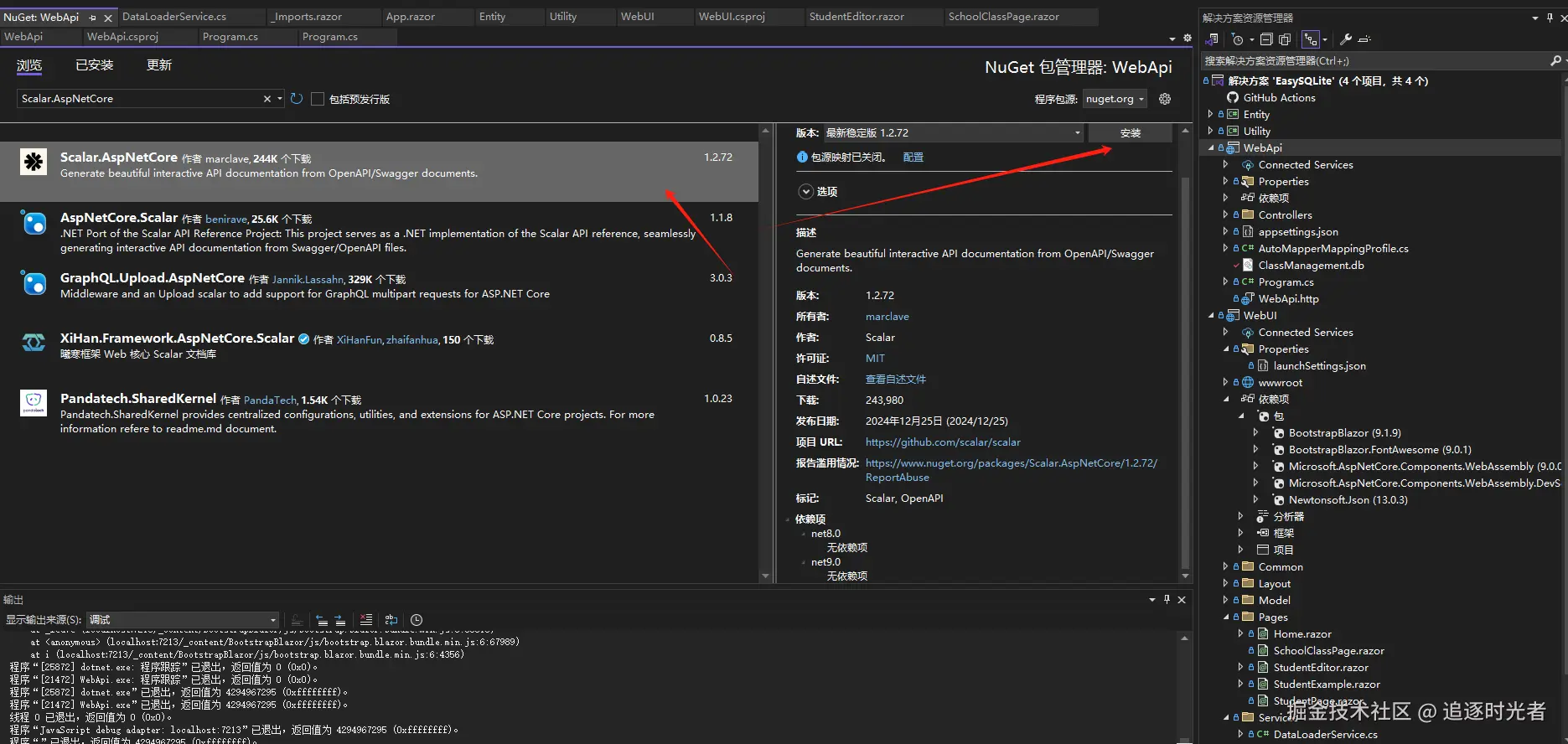
Task: Toggle word wrap in output window
Action: coord(391,620)
